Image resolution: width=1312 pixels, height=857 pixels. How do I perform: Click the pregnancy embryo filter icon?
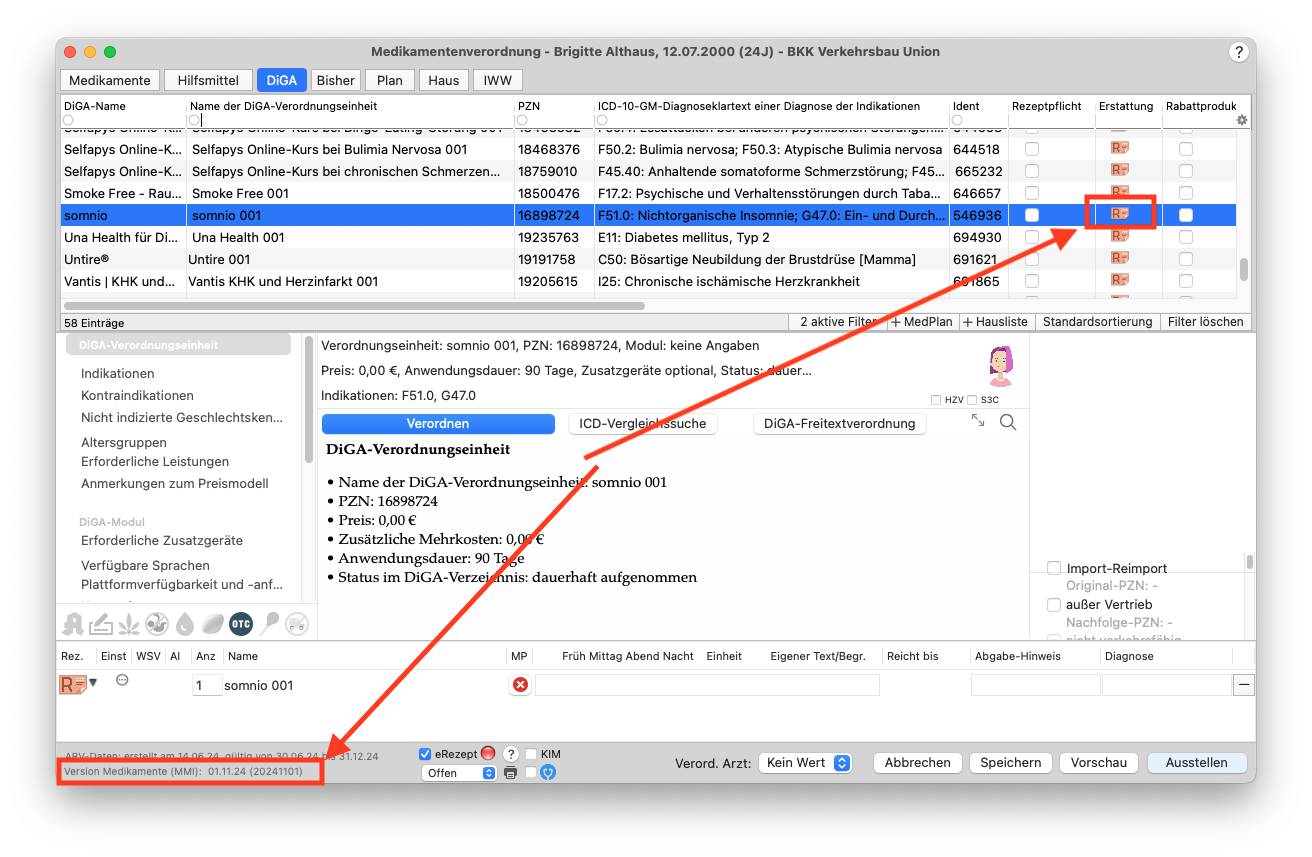coord(157,624)
